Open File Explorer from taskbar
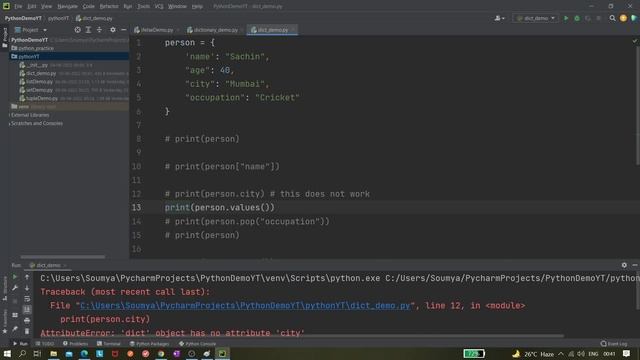 coord(53,353)
